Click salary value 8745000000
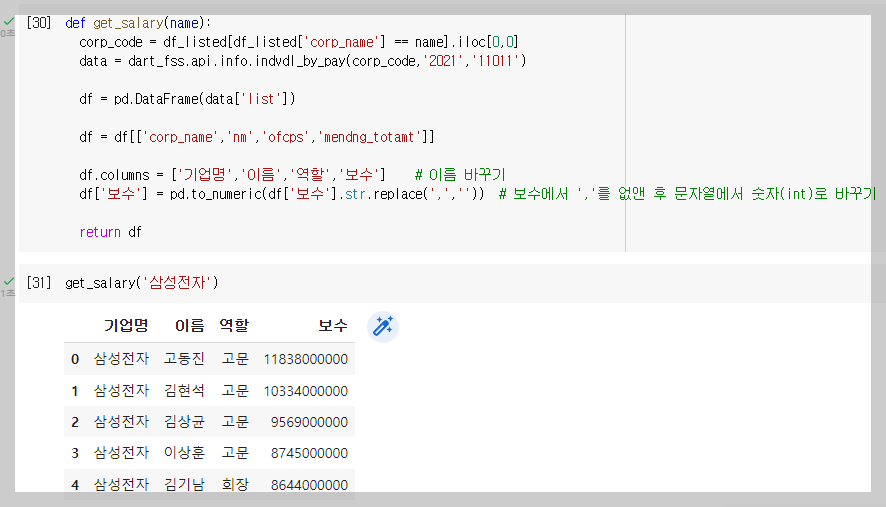This screenshot has width=886, height=507. click(x=309, y=453)
